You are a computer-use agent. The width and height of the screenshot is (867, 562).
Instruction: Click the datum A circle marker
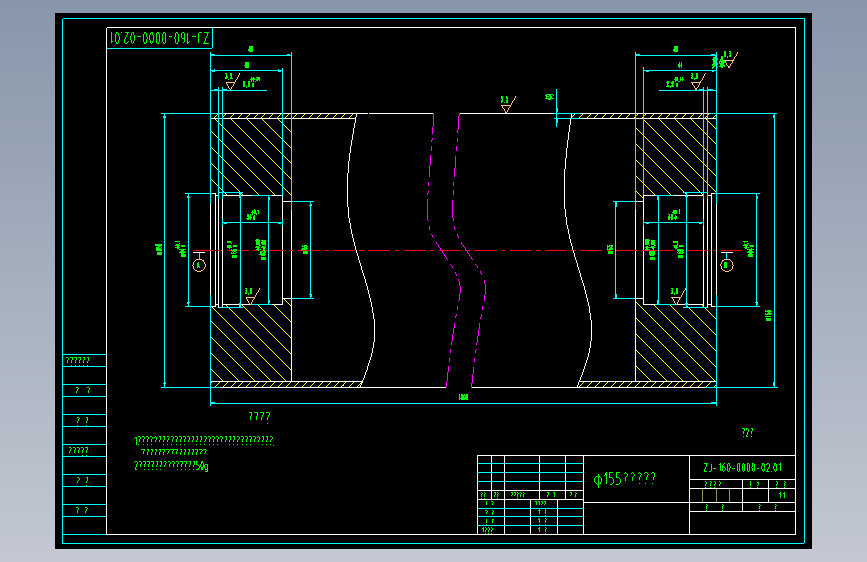pyautogui.click(x=199, y=265)
